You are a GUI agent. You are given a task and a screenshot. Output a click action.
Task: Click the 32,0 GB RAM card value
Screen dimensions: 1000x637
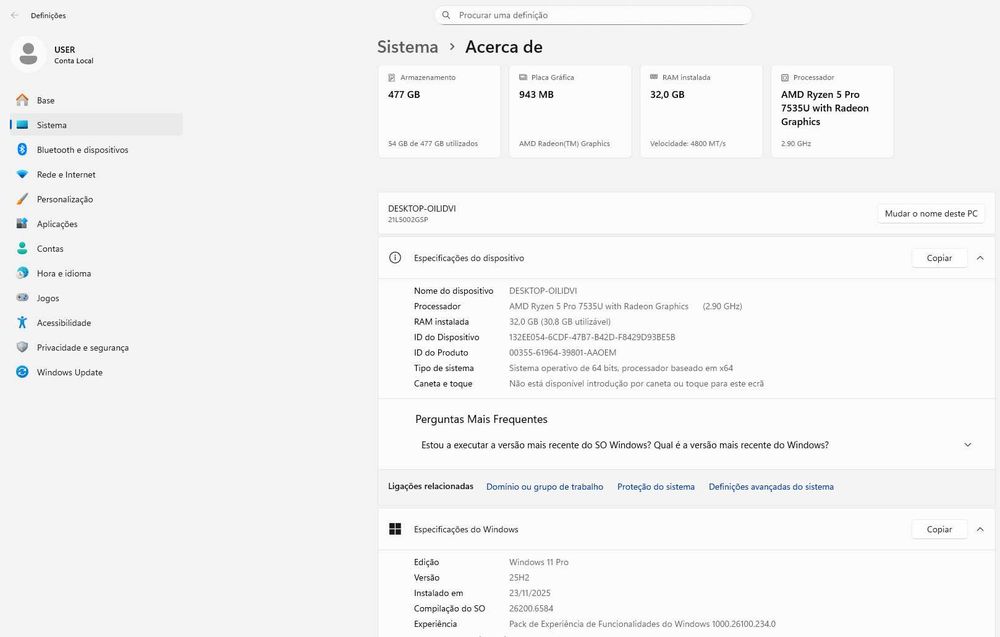(667, 94)
